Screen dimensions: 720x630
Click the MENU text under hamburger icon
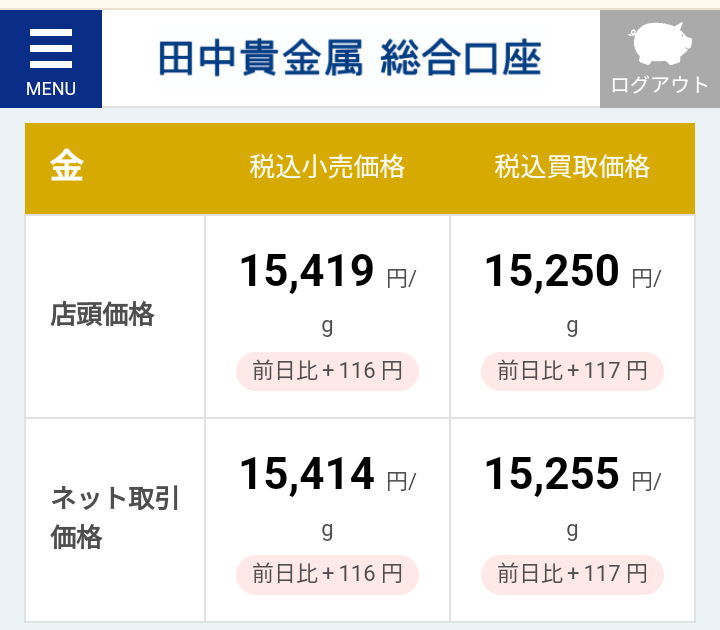tap(51, 89)
